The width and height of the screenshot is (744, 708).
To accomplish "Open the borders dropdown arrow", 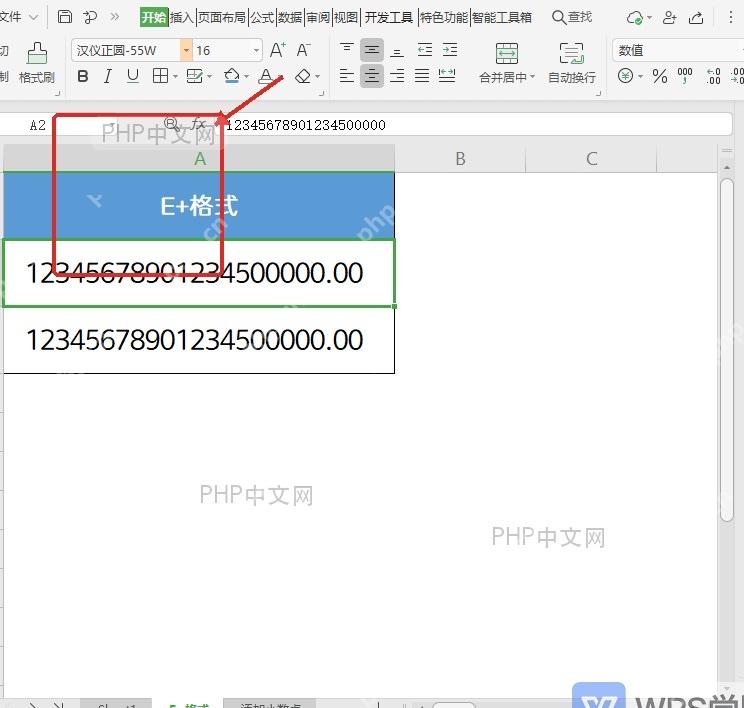I will (x=175, y=76).
